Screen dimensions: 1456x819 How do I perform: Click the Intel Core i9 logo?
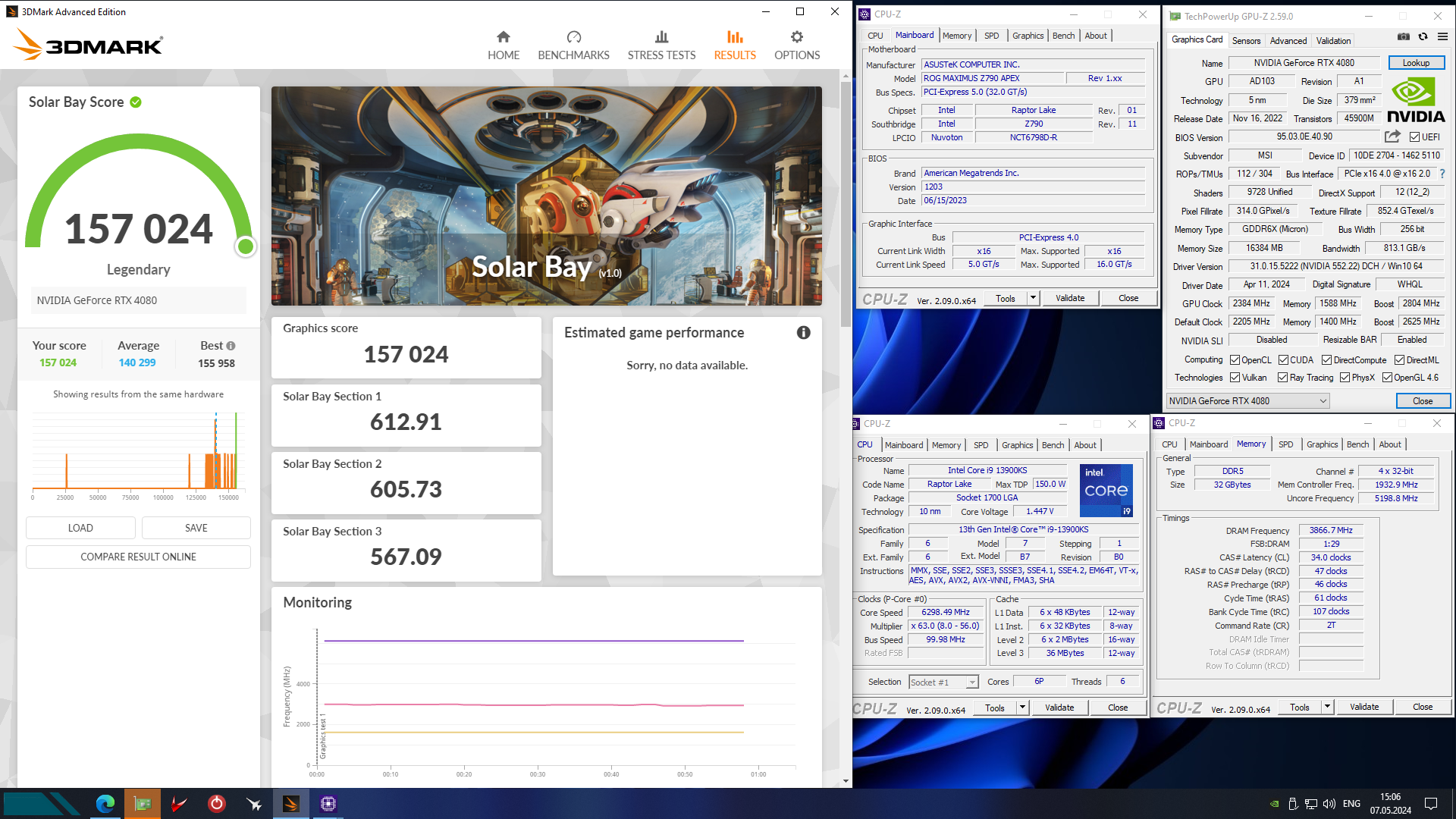point(1106,491)
